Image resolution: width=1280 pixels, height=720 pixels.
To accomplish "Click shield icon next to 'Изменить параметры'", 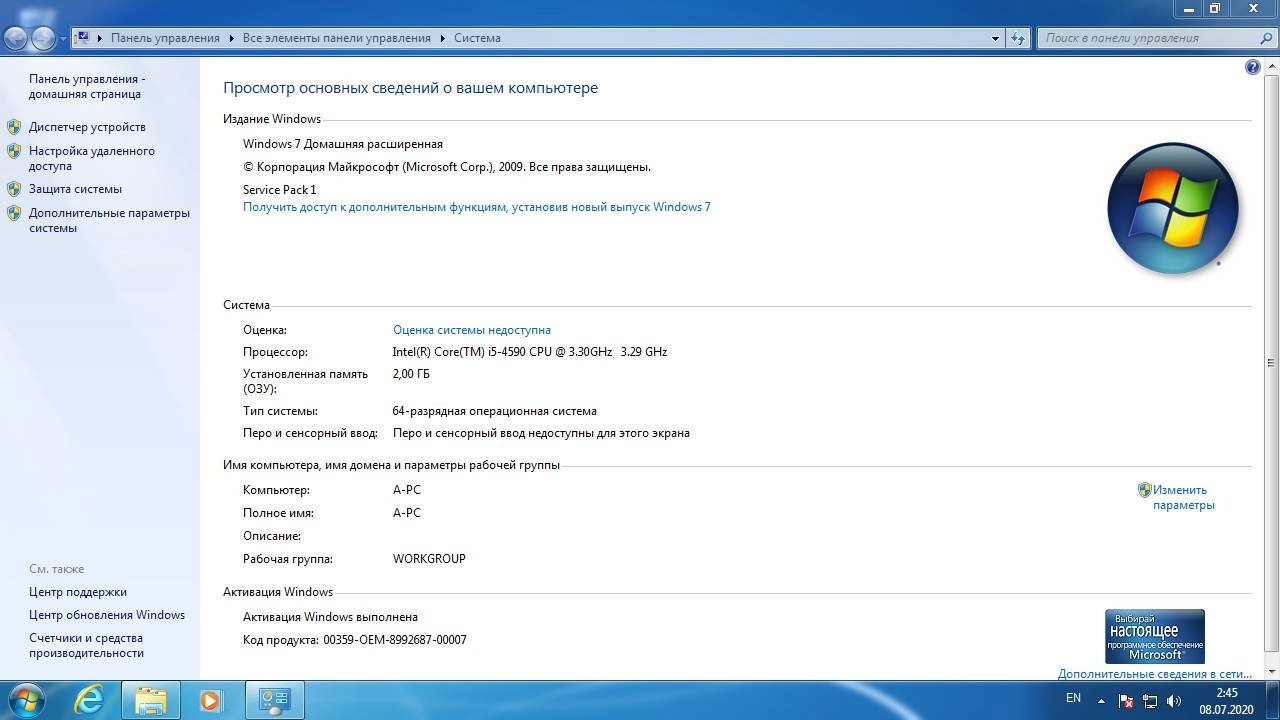I will pyautogui.click(x=1145, y=490).
